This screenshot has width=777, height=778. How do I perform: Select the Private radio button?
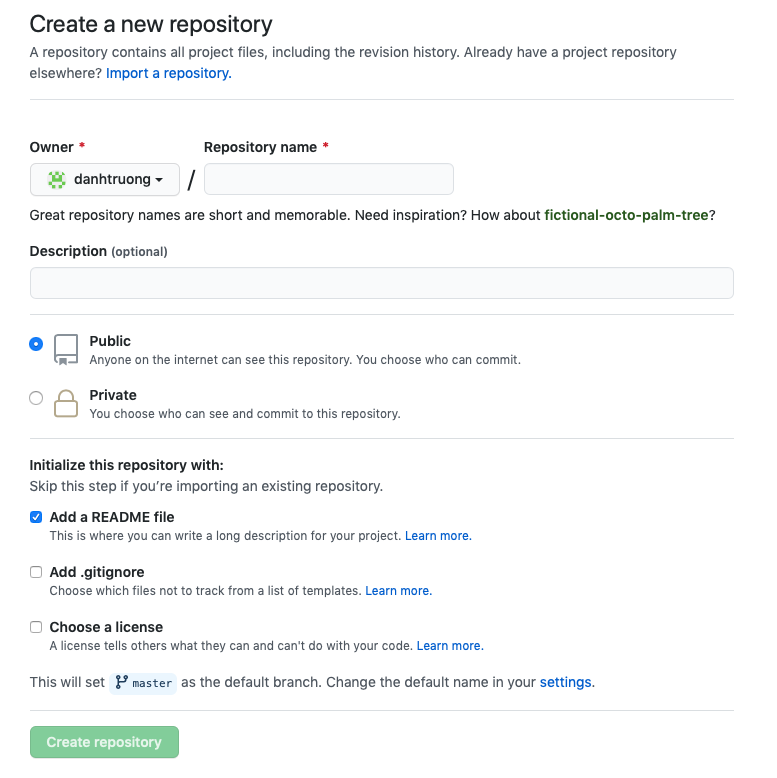pos(37,398)
